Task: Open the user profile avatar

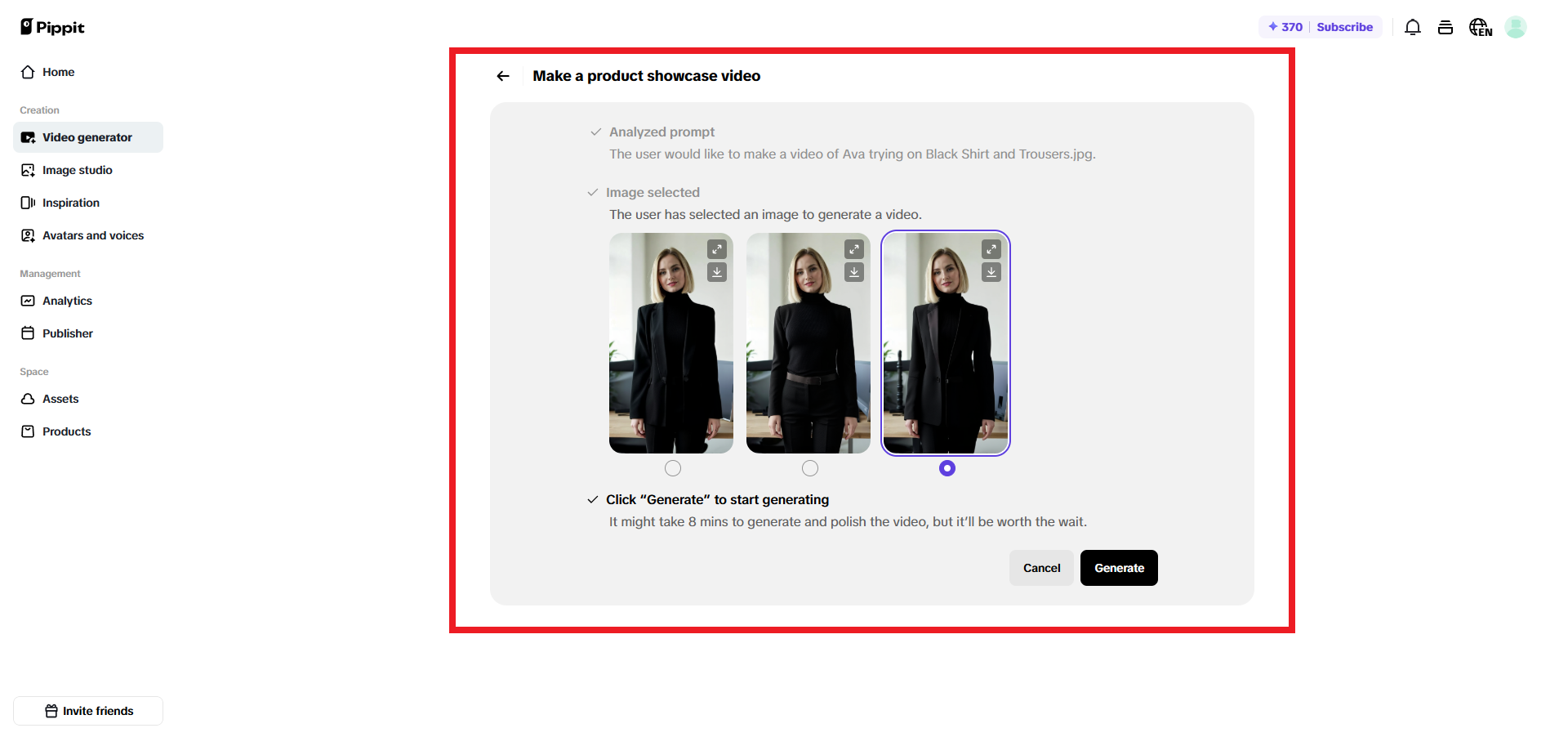Action: pyautogui.click(x=1516, y=27)
